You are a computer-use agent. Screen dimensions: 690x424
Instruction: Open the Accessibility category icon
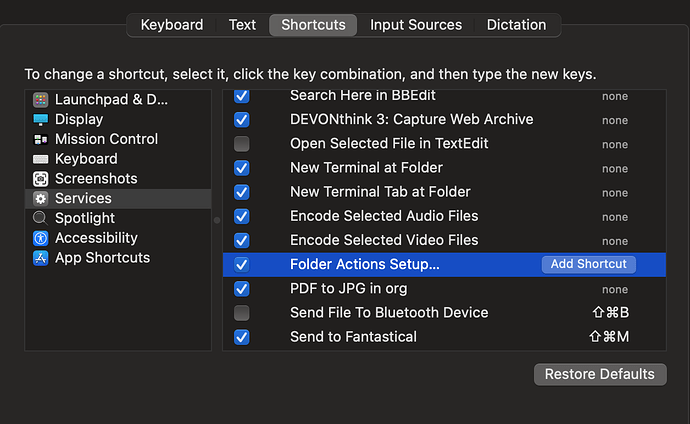(x=40, y=238)
